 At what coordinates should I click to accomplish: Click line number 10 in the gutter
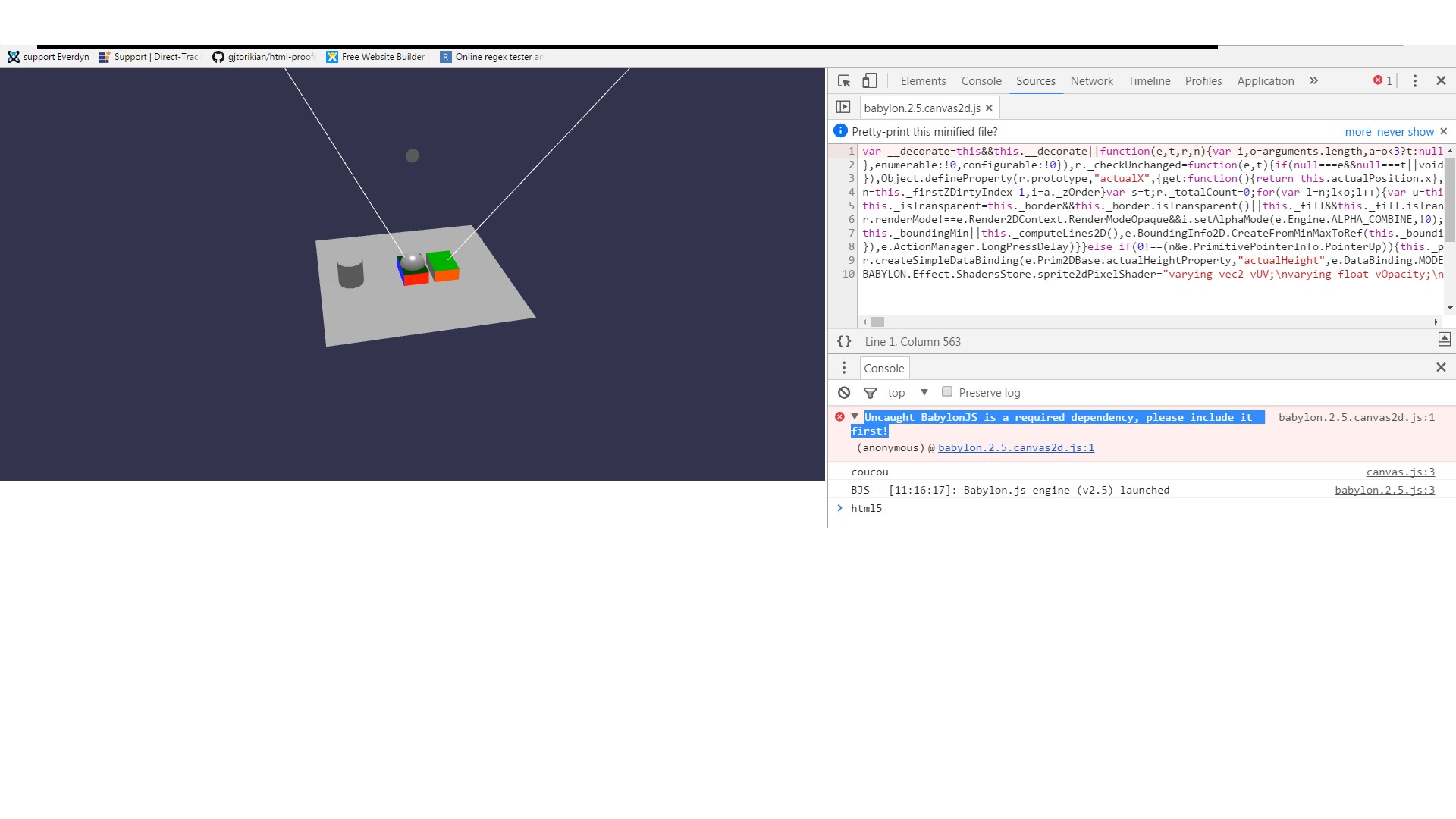click(x=848, y=274)
